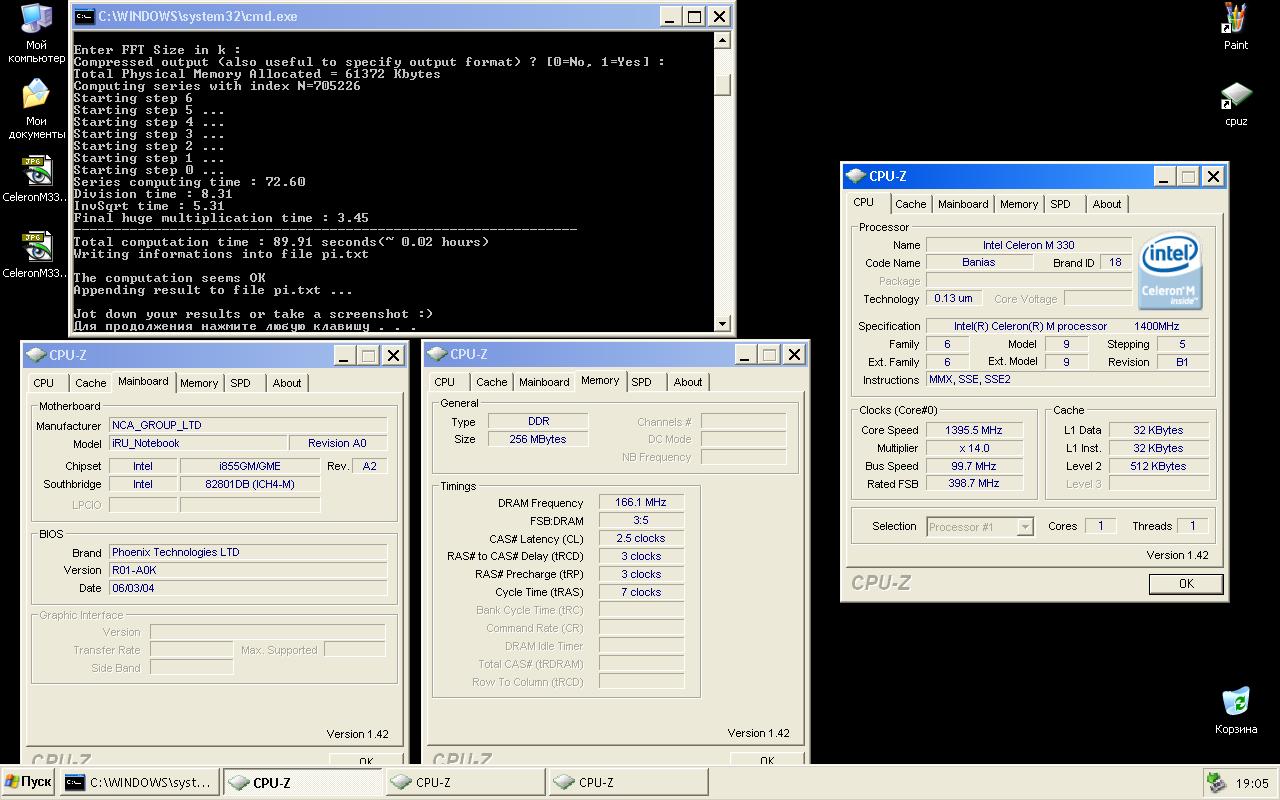This screenshot has height=800, width=1280.
Task: Switch to cmd.exe taskbar button
Action: [140, 782]
